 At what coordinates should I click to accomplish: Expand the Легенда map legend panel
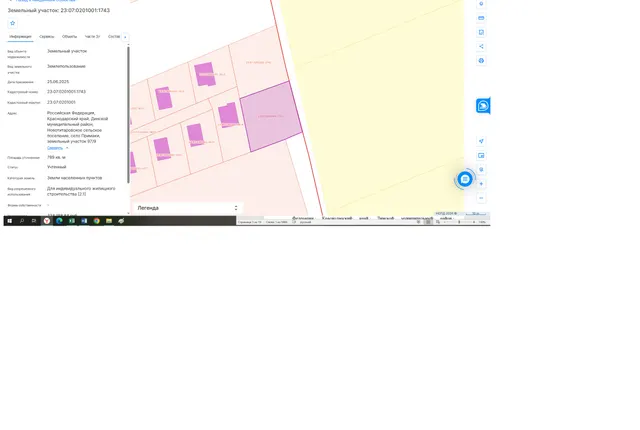187,208
